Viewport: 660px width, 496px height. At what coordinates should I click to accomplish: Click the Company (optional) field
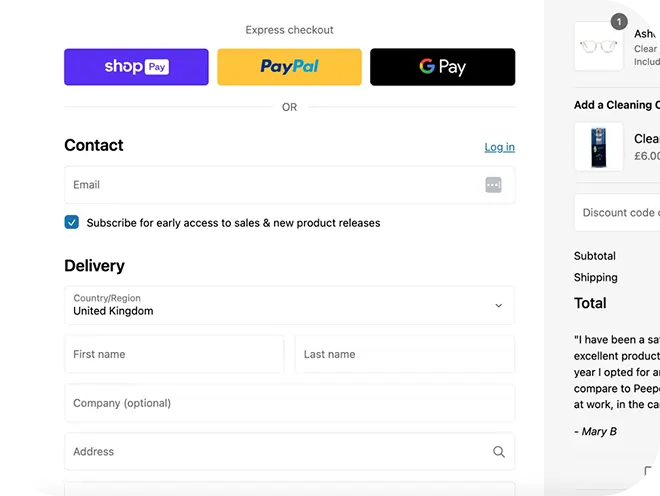(x=289, y=403)
